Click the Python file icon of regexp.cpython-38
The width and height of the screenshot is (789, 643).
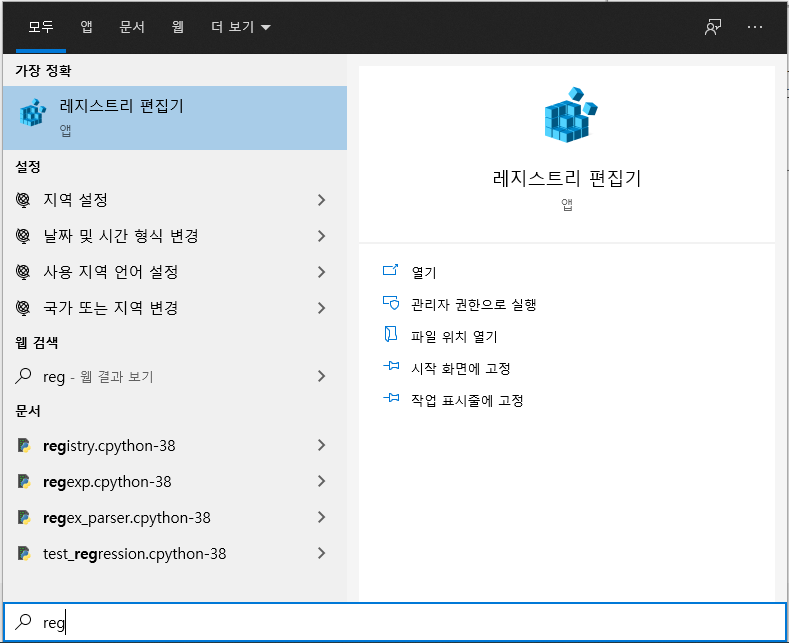pyautogui.click(x=24, y=481)
